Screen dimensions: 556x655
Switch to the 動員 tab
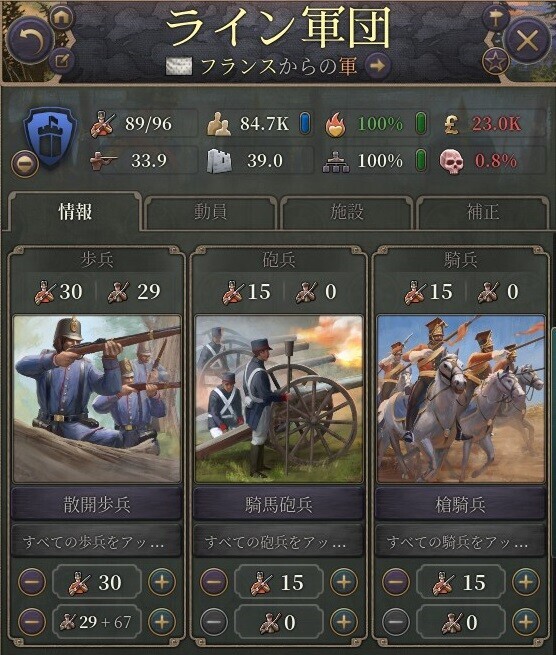(x=210, y=212)
